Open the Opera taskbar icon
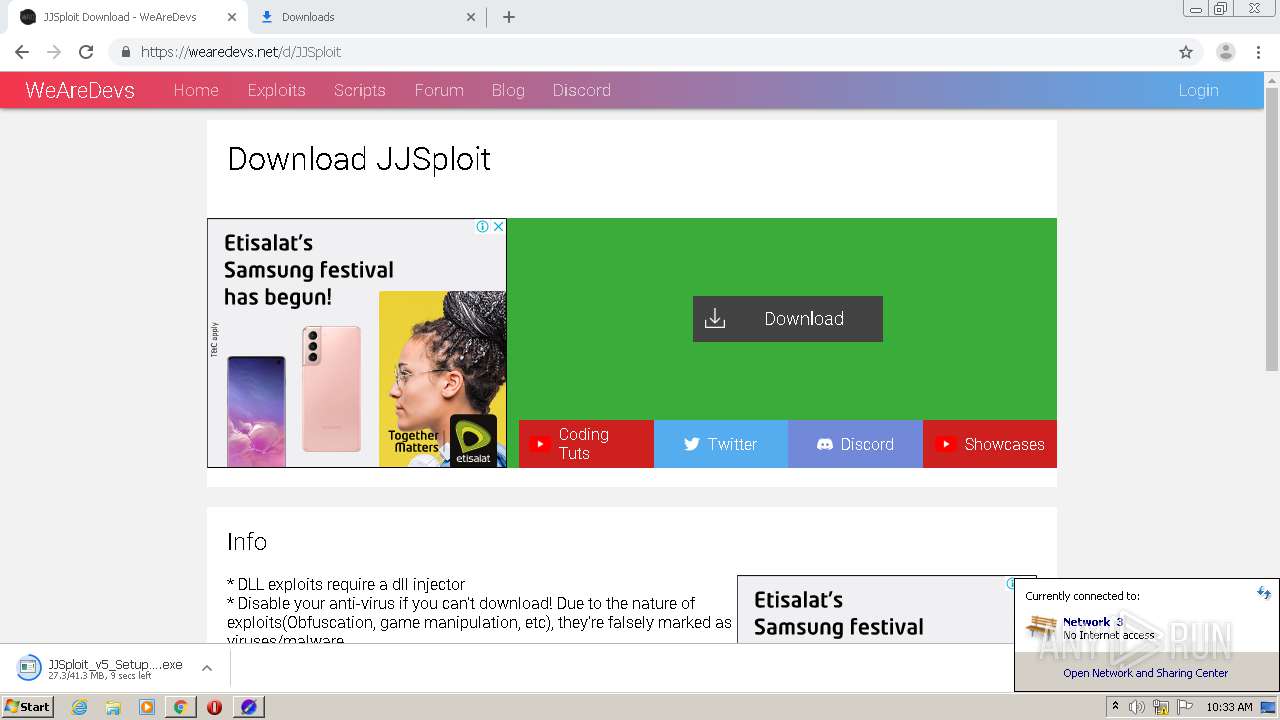1280x720 pixels. [x=214, y=707]
